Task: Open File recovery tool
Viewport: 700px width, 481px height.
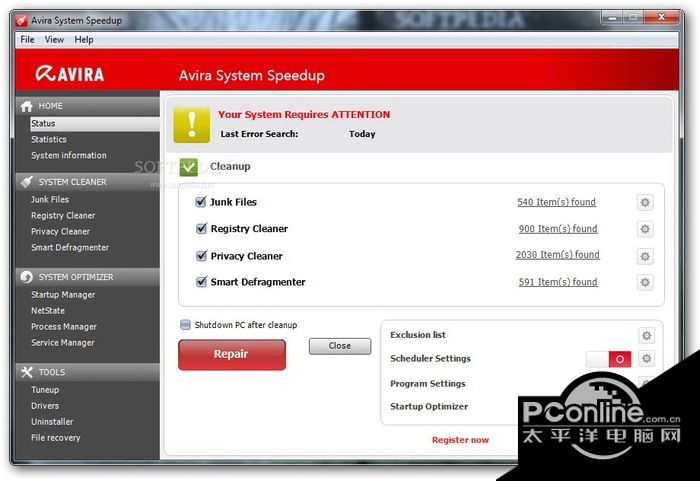Action: [x=56, y=438]
